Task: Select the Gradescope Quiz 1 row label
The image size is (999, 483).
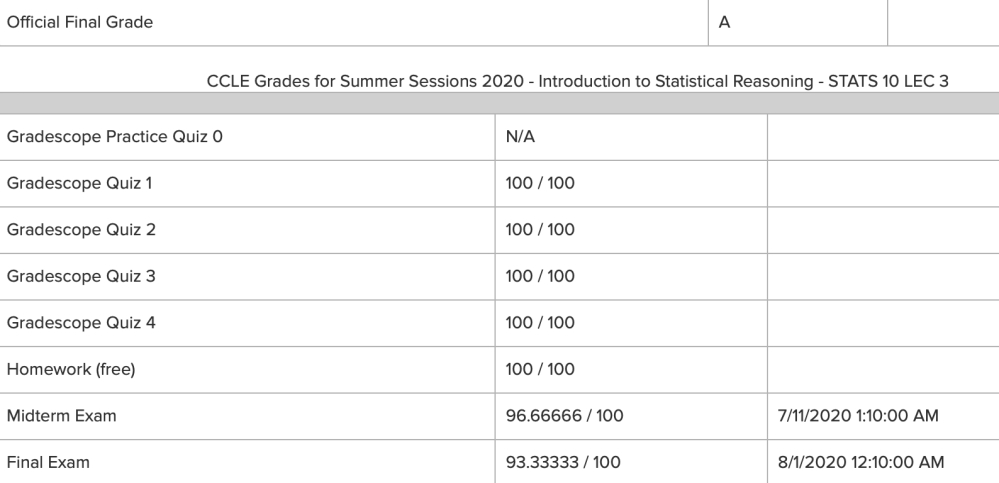Action: click(x=80, y=184)
